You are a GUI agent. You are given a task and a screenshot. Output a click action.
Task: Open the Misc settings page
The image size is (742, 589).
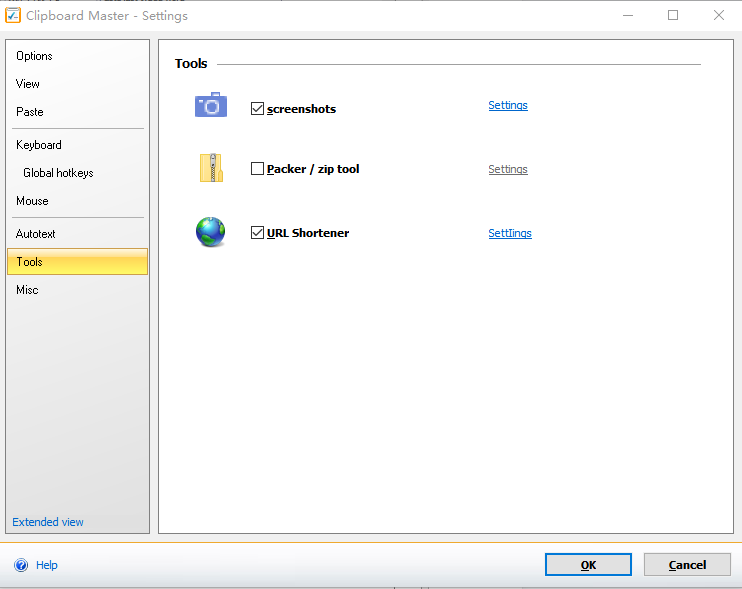[27, 290]
